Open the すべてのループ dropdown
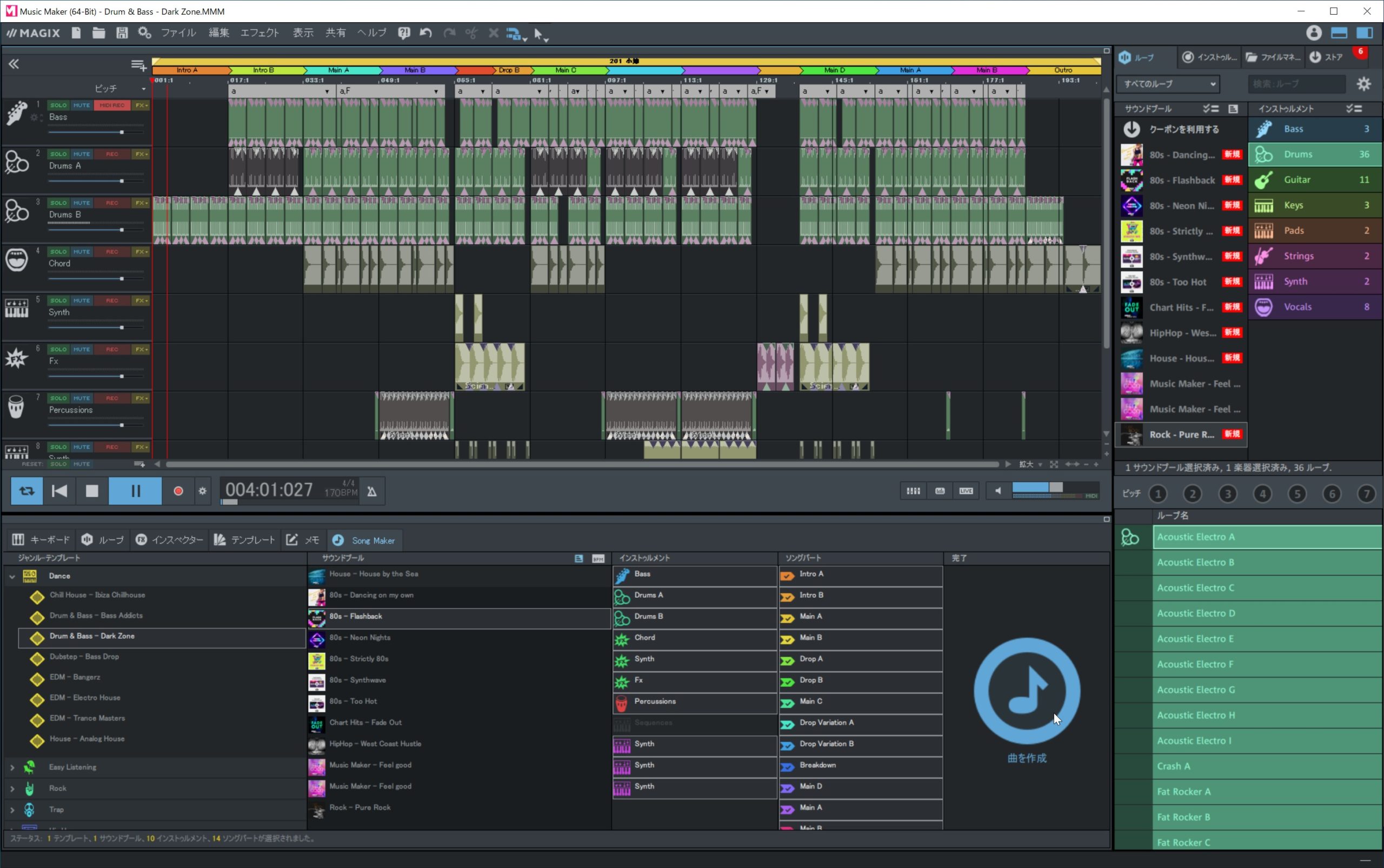Viewport: 1384px width, 868px height. click(1168, 84)
